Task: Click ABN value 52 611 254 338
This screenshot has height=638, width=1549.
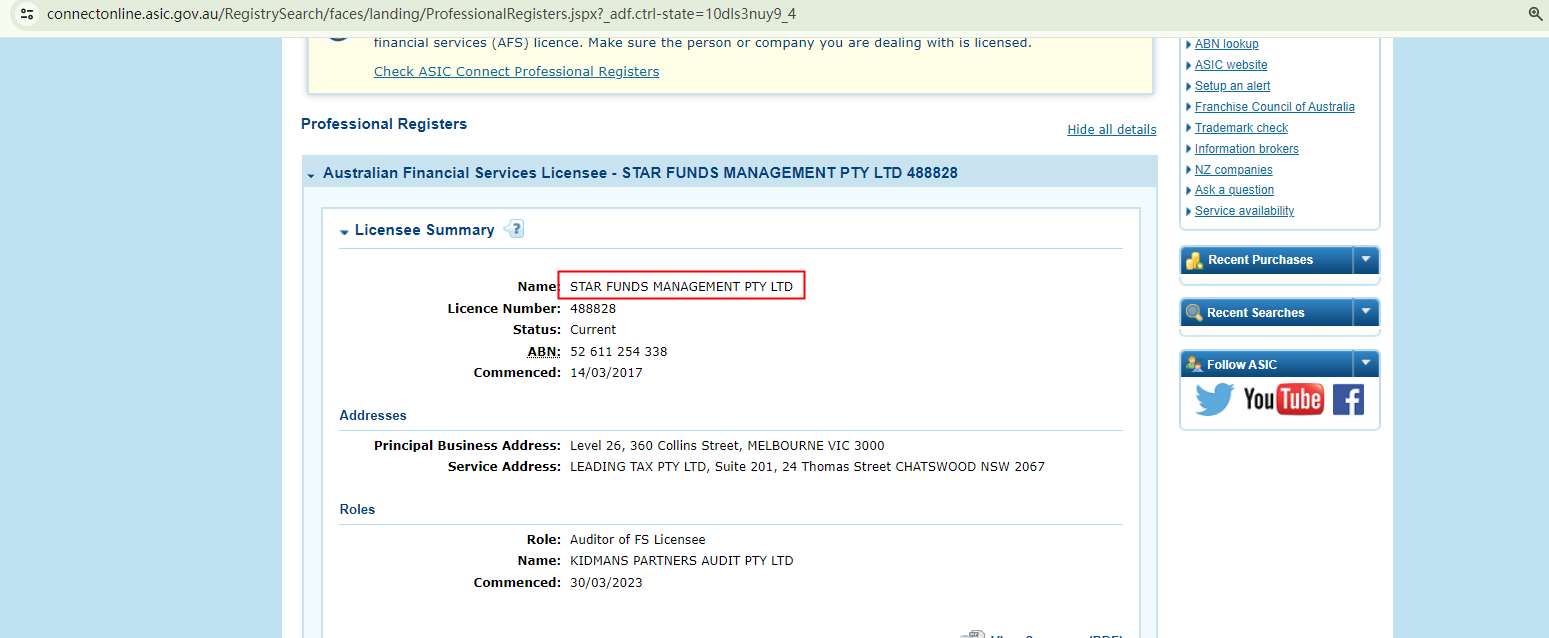Action: coord(618,352)
